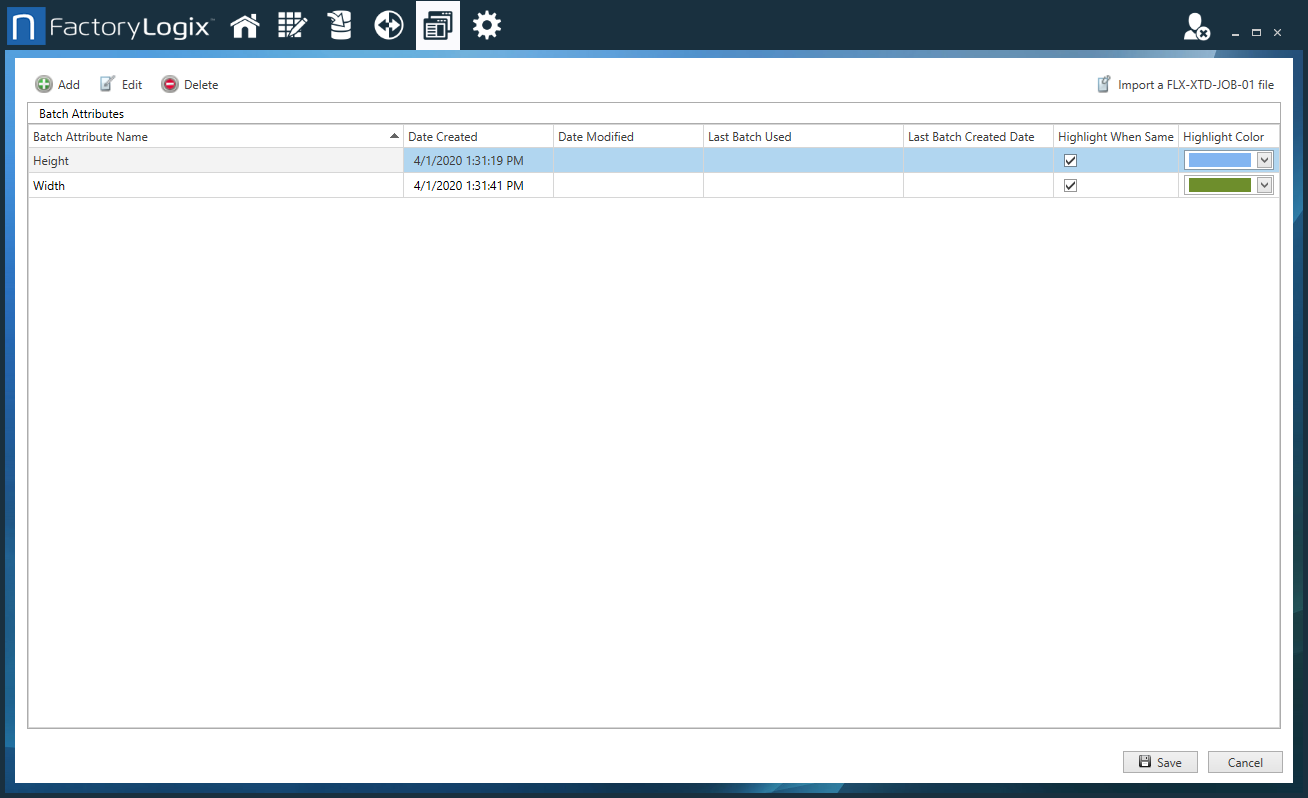Open the Settings gear icon

pos(486,25)
